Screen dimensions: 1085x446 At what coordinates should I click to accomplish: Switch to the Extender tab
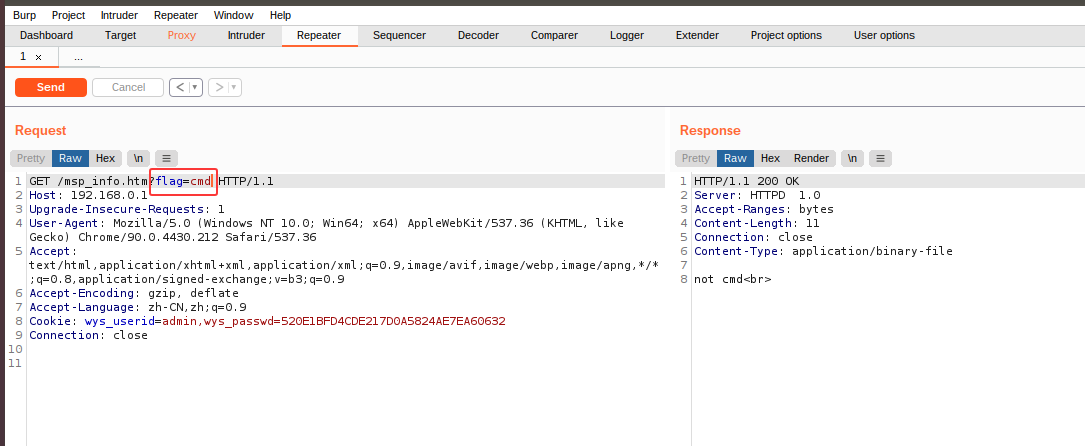697,35
